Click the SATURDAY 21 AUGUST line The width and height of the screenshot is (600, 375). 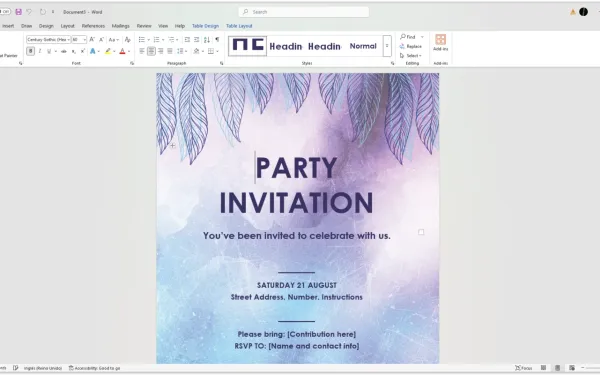pos(297,285)
